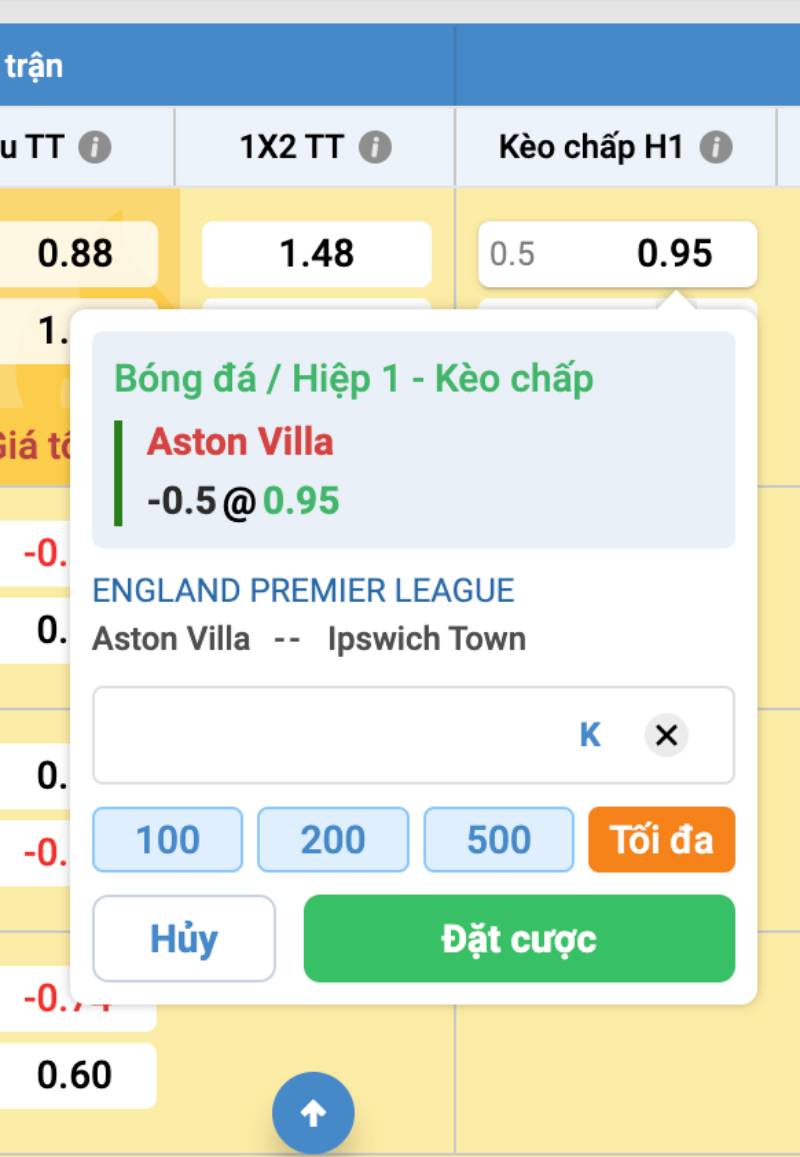800x1157 pixels.
Task: Open the ENGLAND PREMIER LEAGUE link
Action: [x=303, y=591]
